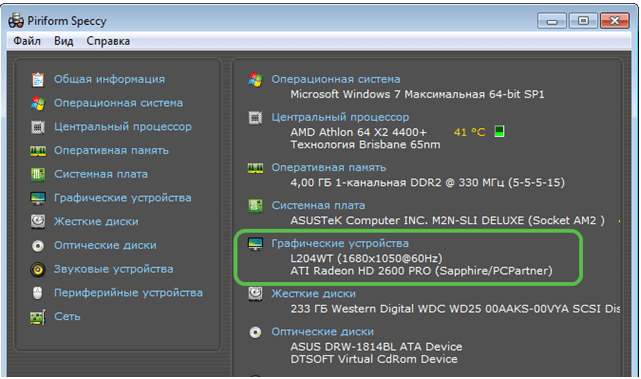Open Графические устройства heading in summary panel

click(340, 243)
